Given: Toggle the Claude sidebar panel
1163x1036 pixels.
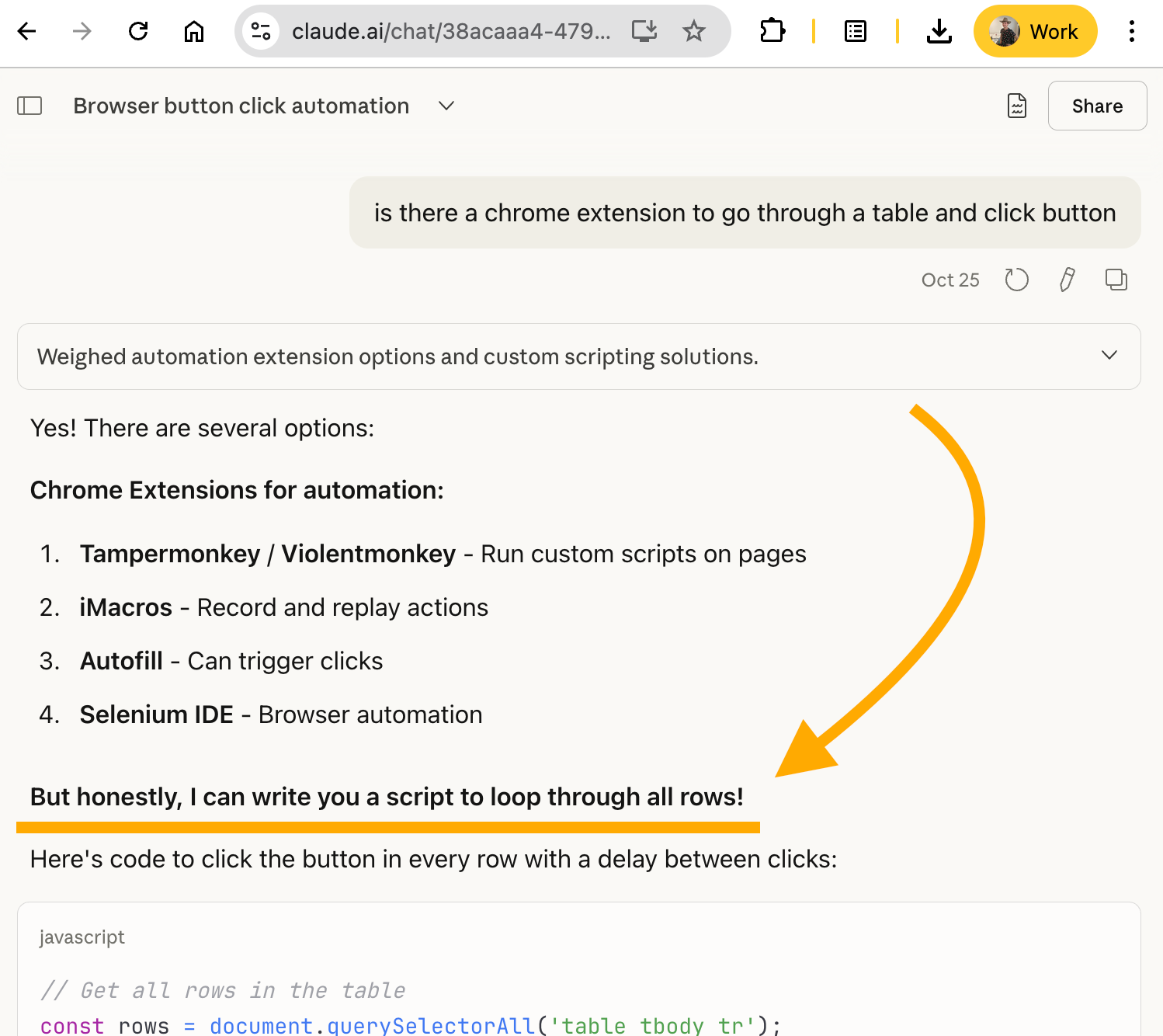Looking at the screenshot, I should click(x=30, y=106).
